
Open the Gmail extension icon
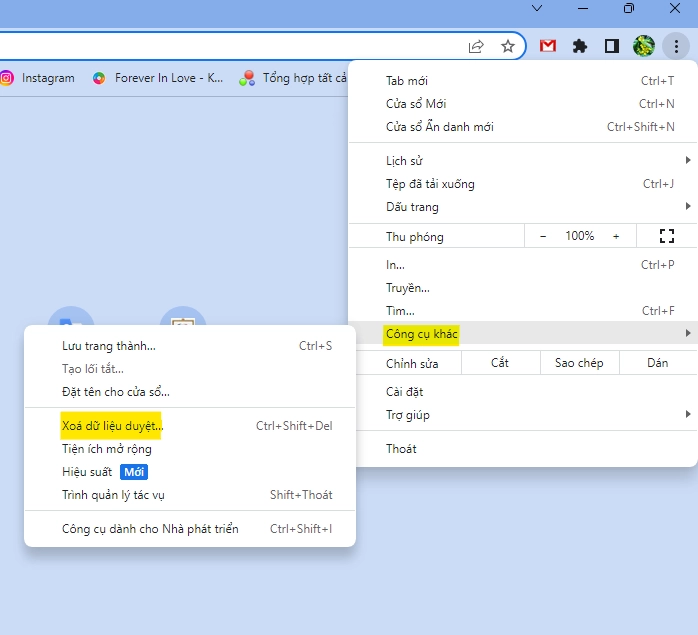point(548,46)
